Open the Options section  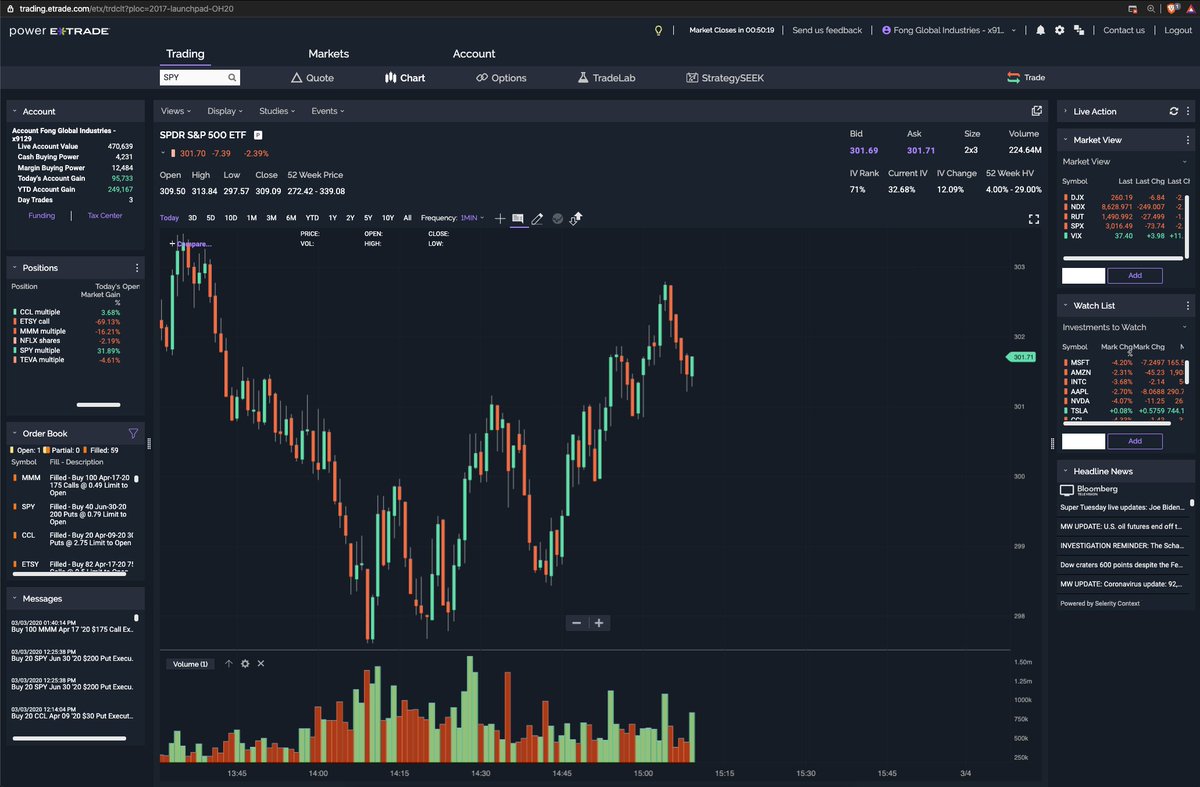(x=501, y=78)
